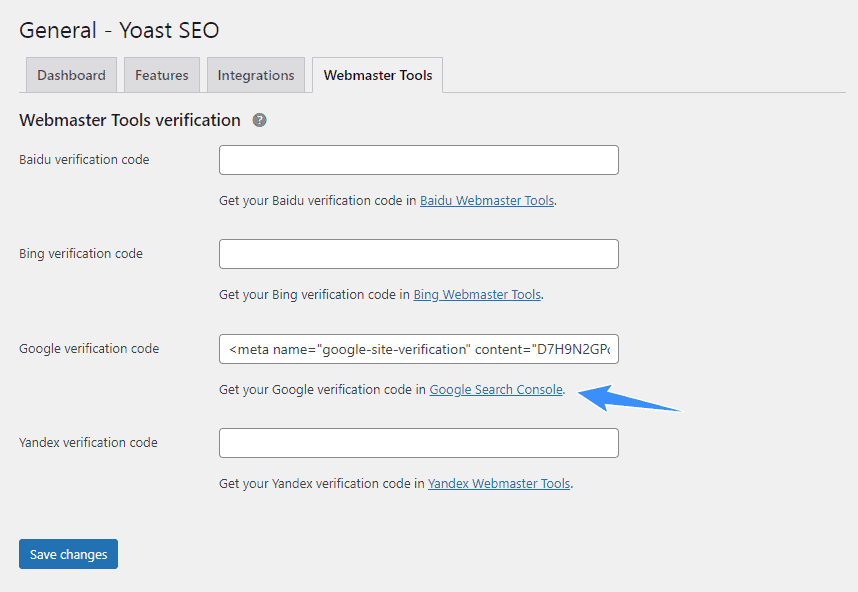Open the Bing Webmaster Tools link
Viewport: 858px width, 592px height.
(x=477, y=295)
